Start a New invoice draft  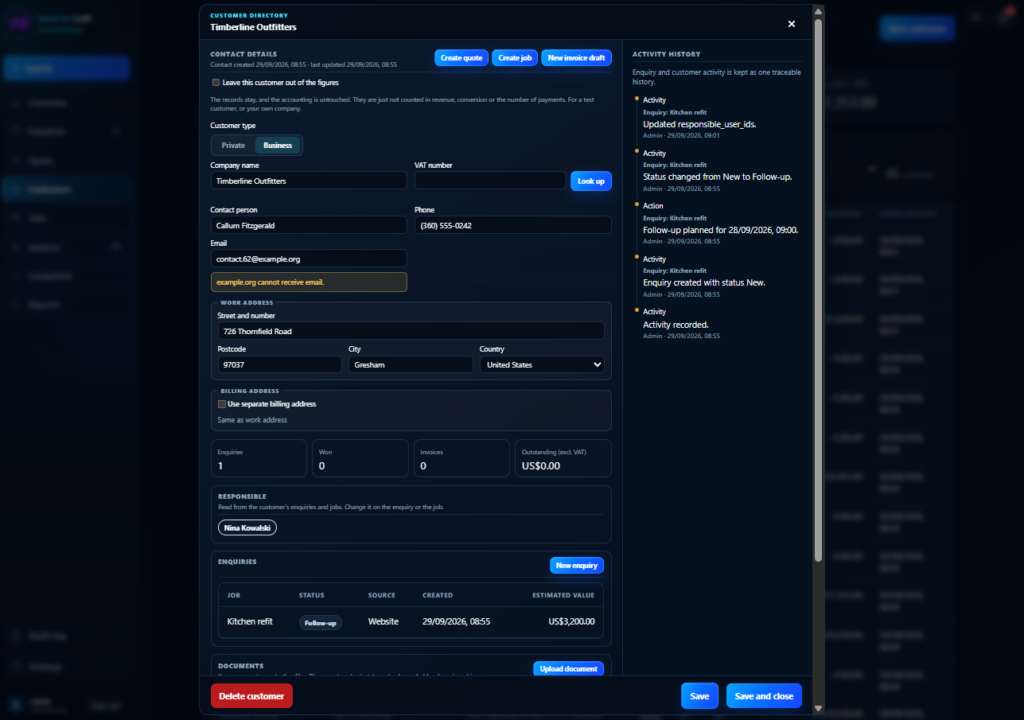tap(576, 58)
